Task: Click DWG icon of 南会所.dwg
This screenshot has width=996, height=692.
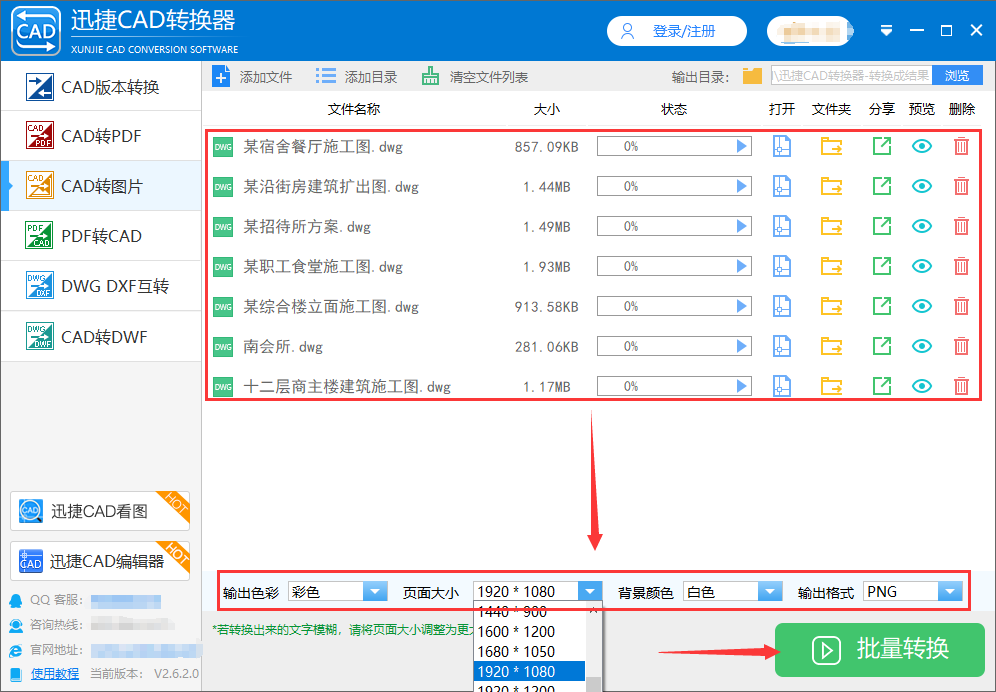Action: coord(223,346)
